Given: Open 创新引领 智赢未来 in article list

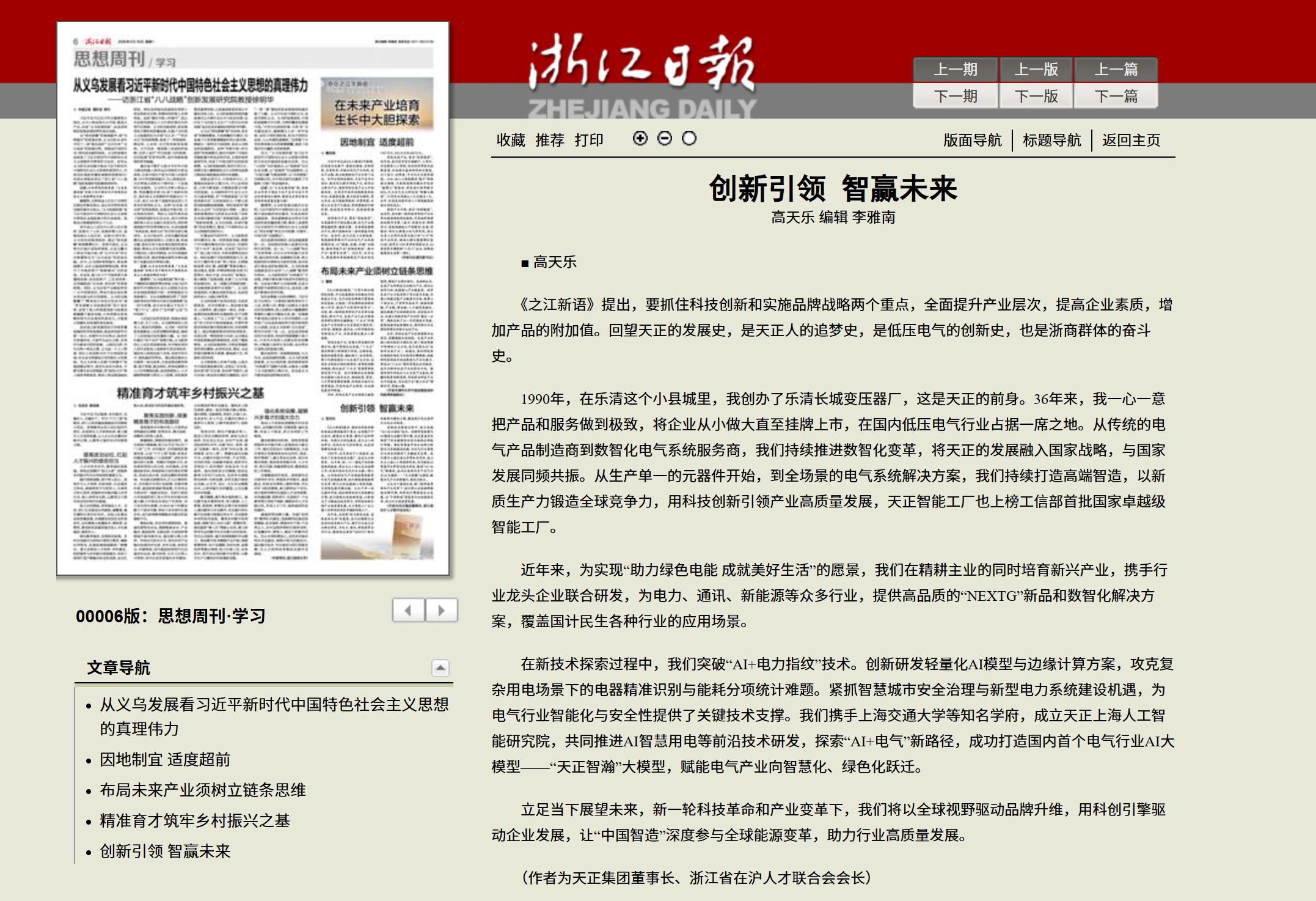Looking at the screenshot, I should (165, 851).
